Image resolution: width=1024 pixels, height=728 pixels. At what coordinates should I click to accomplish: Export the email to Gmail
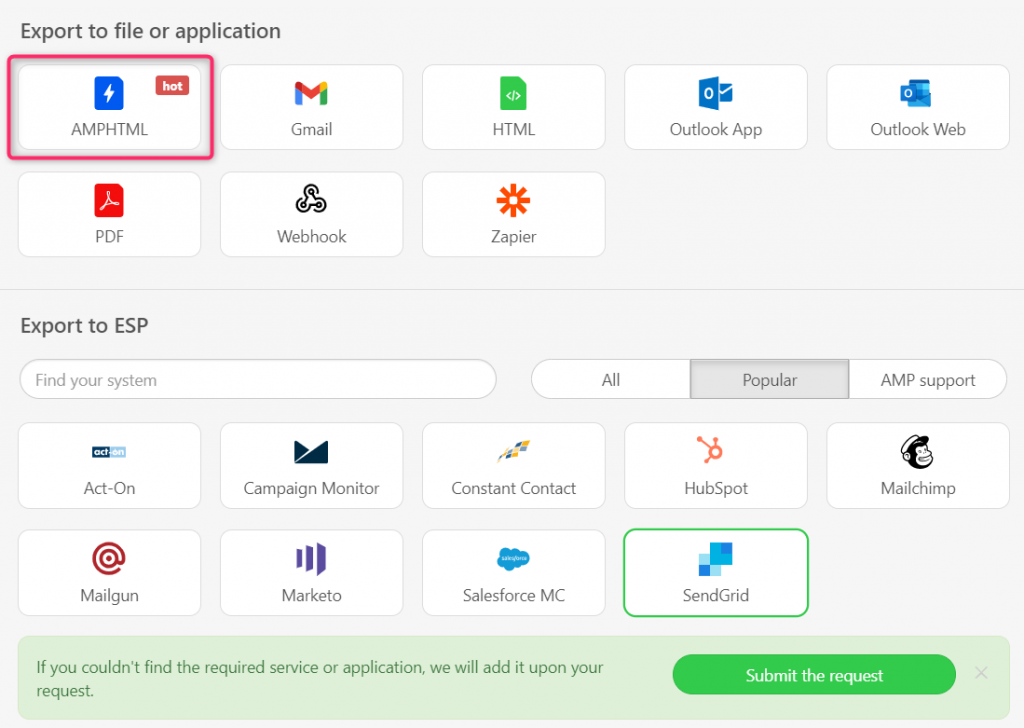tap(311, 107)
